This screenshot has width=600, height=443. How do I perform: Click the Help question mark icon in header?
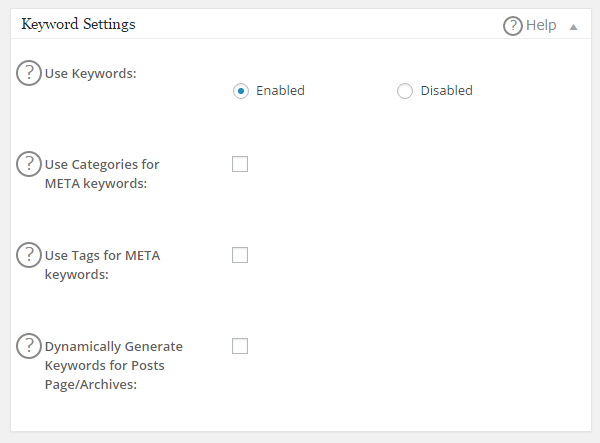513,26
